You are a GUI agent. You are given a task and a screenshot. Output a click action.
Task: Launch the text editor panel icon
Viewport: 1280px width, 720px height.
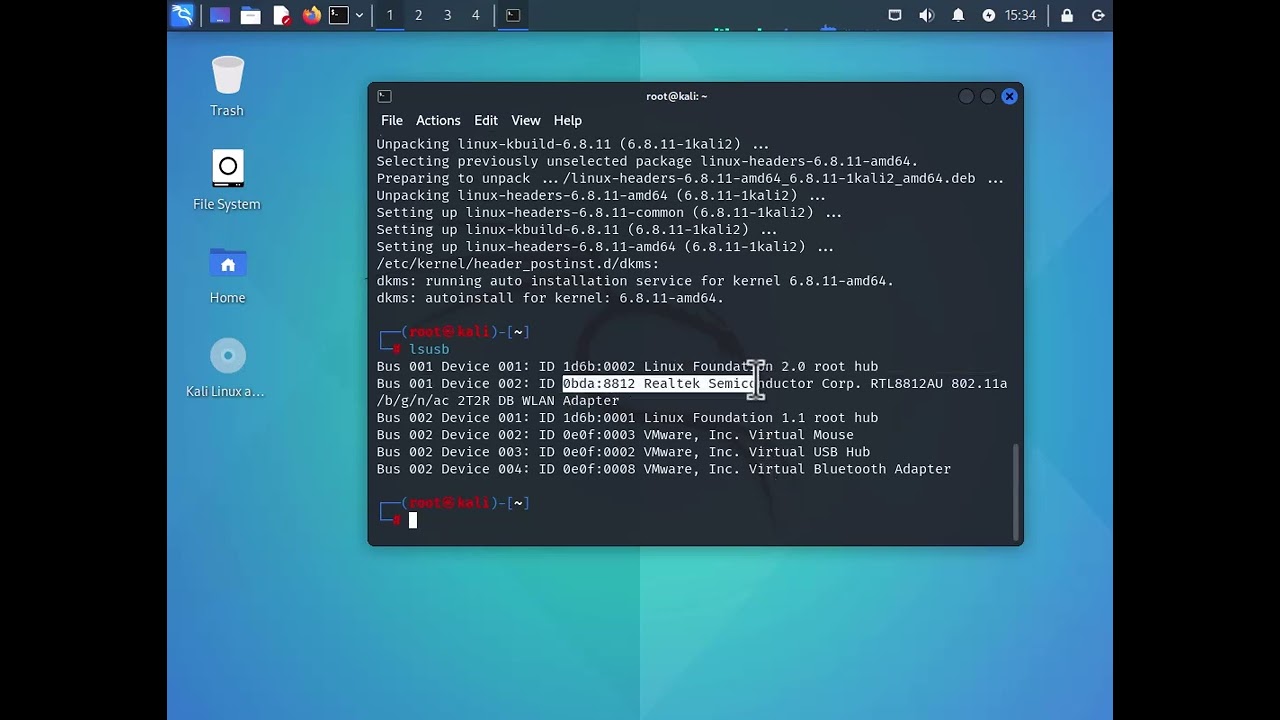(x=281, y=15)
